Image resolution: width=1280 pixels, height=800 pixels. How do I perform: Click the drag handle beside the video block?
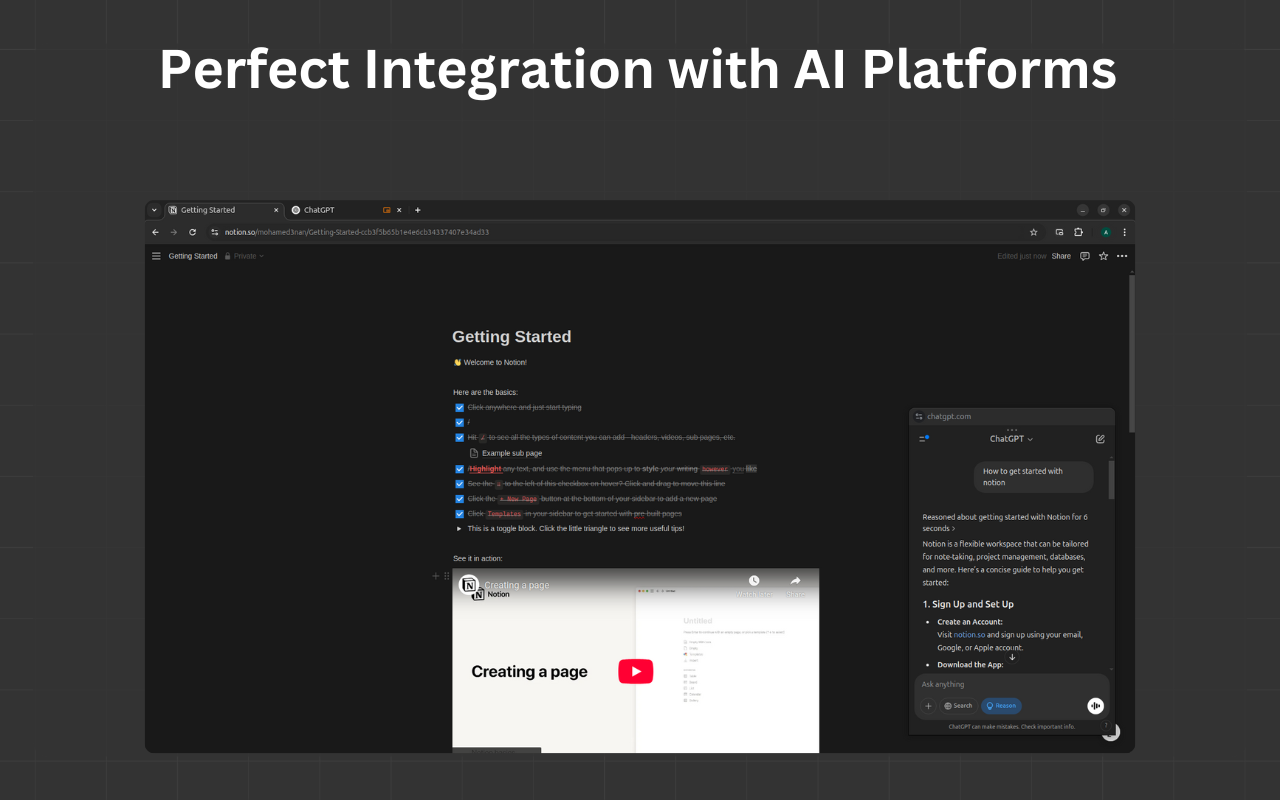pos(447,576)
